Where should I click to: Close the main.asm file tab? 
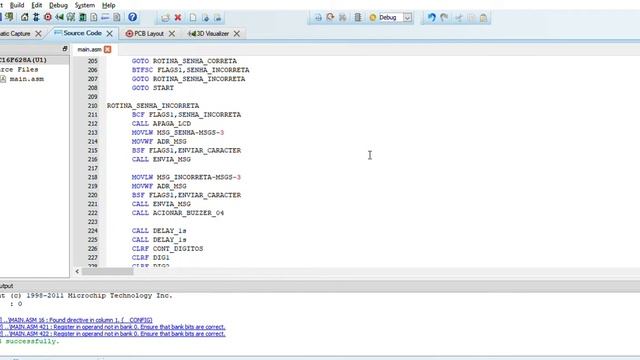(x=107, y=49)
